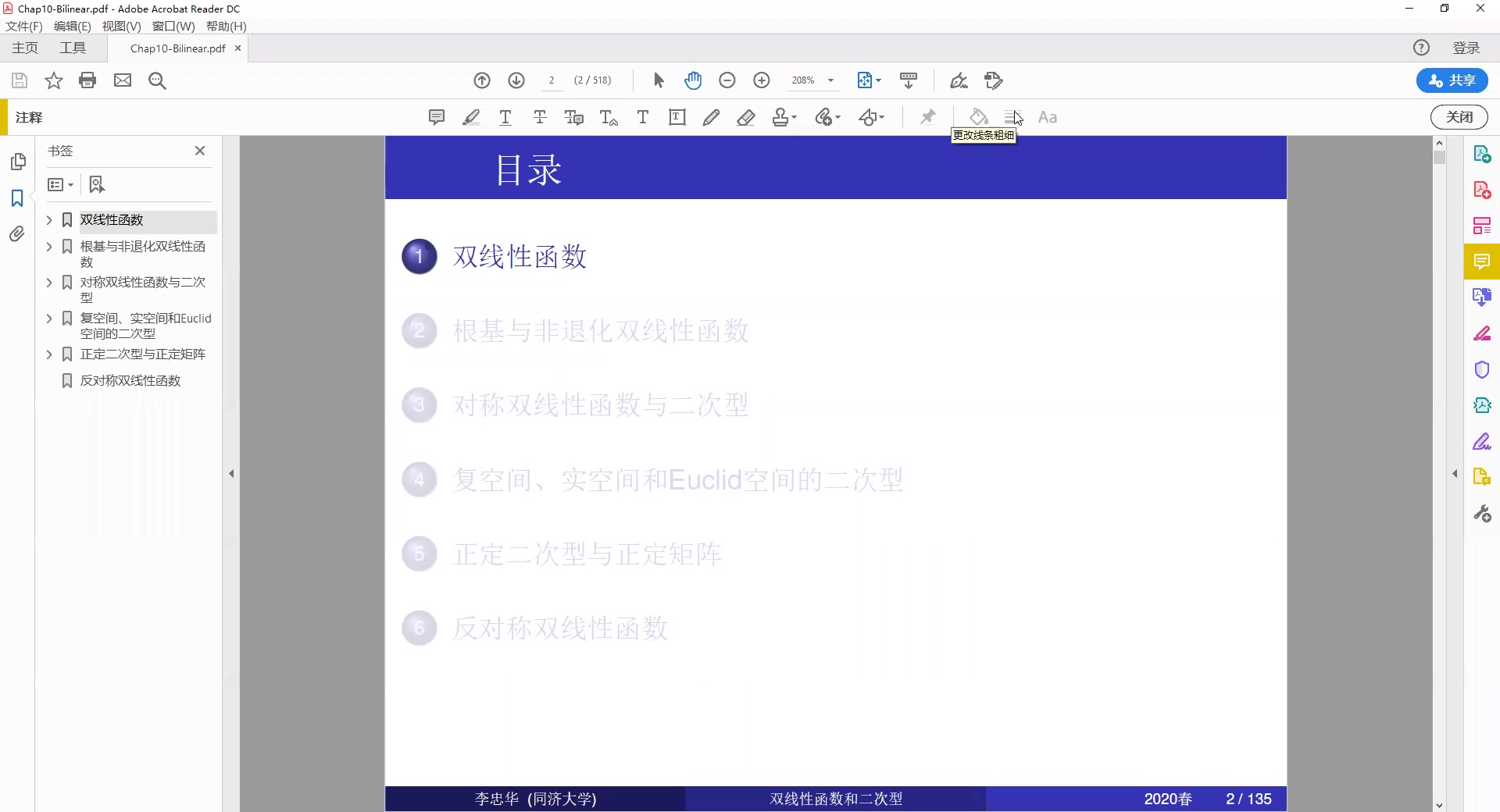1500x812 pixels.
Task: Activate the selection arrow tool
Action: [659, 80]
